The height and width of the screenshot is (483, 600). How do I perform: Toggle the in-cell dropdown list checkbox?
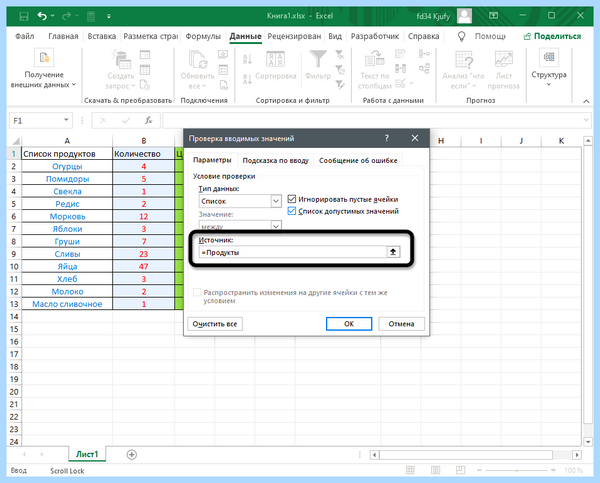click(292, 211)
